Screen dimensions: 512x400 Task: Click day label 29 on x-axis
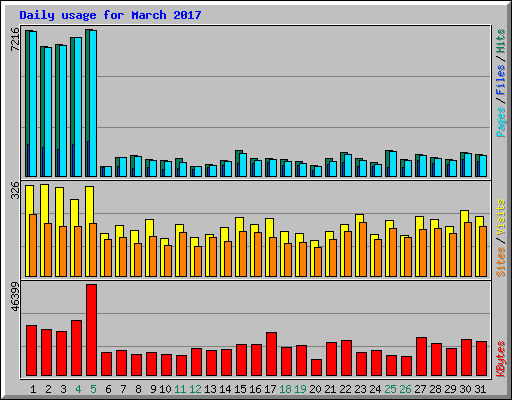click(x=450, y=389)
